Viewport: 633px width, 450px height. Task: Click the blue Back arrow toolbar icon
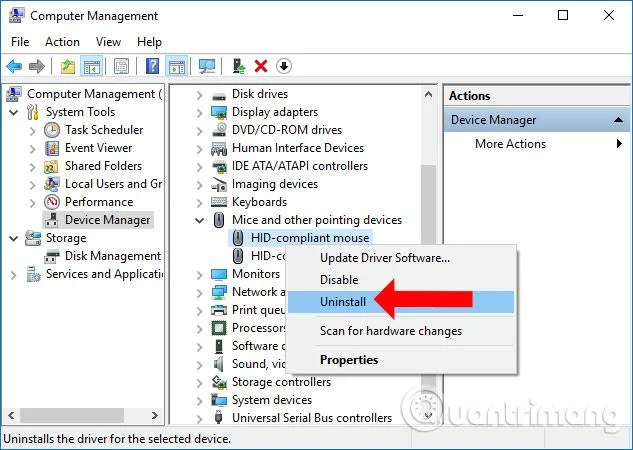click(14, 66)
